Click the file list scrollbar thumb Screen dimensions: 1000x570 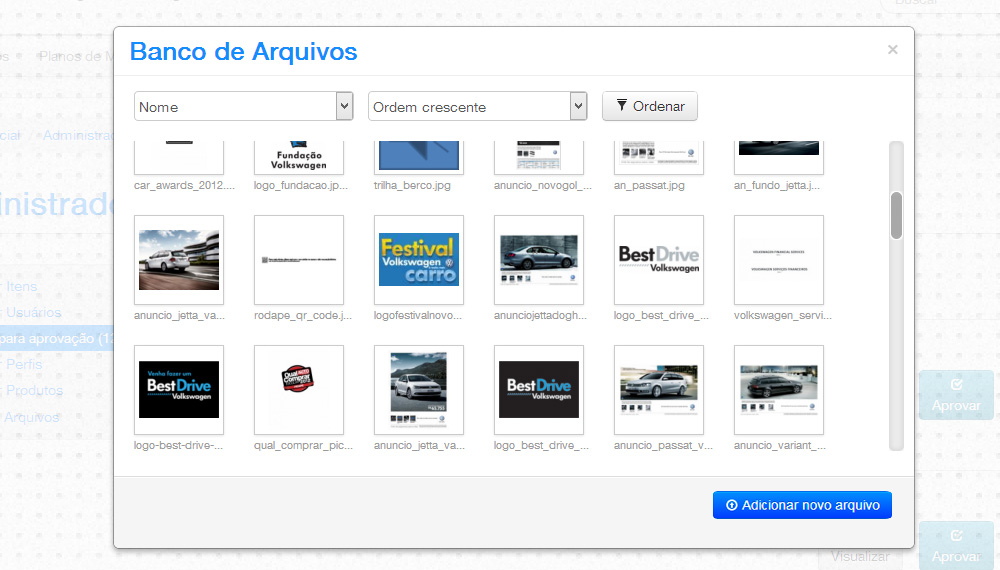897,216
